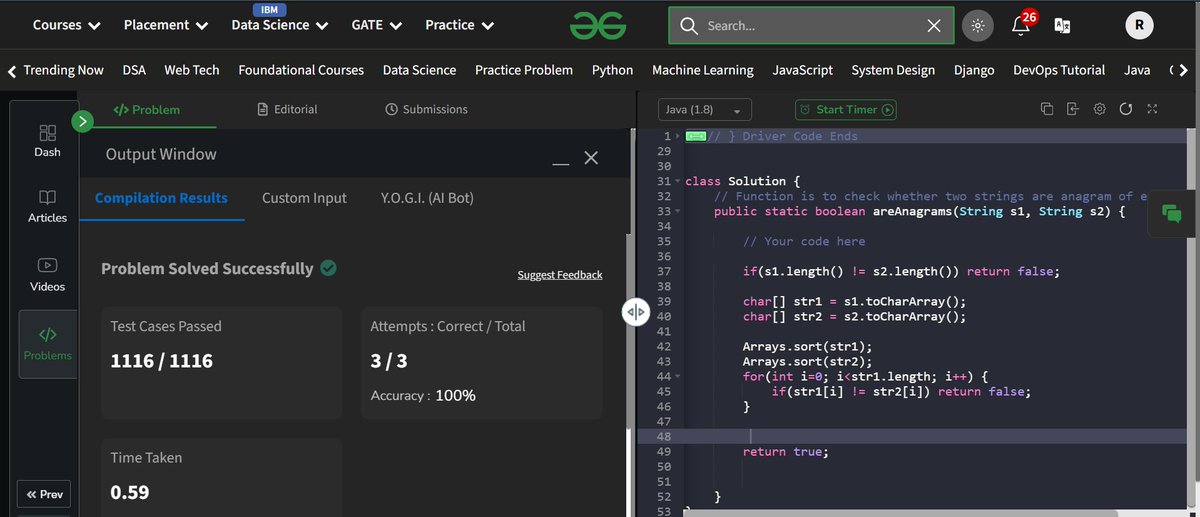The height and width of the screenshot is (517, 1200).
Task: Open the Courses dropdown menu
Action: click(67, 25)
